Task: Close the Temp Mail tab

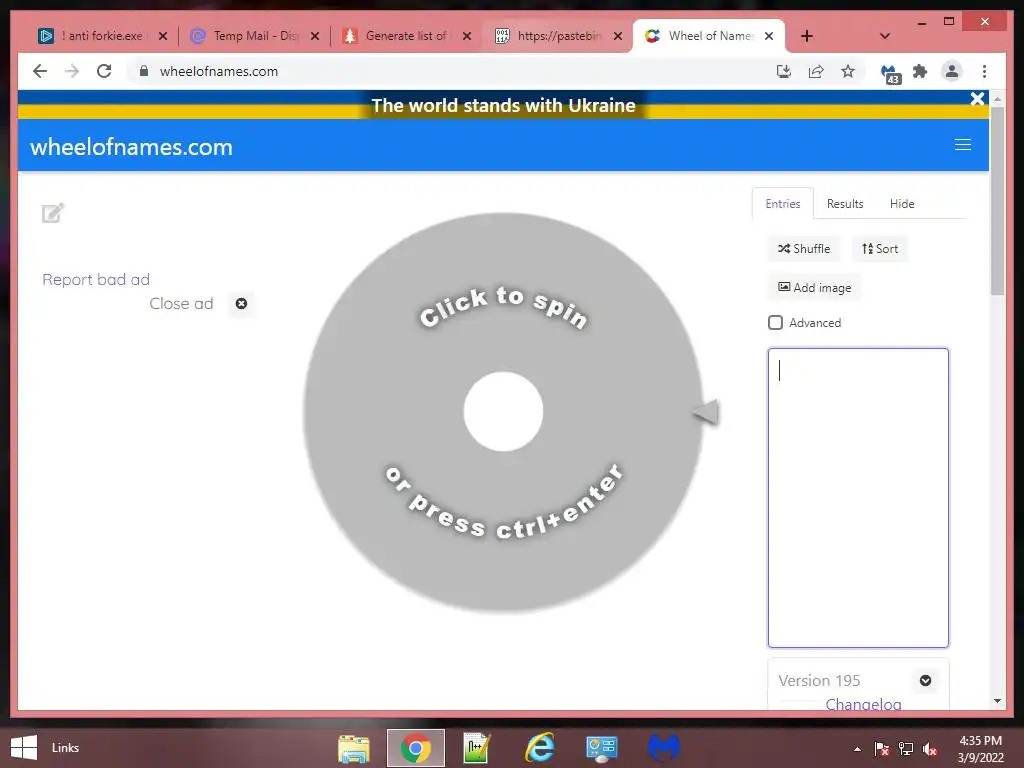Action: click(315, 36)
